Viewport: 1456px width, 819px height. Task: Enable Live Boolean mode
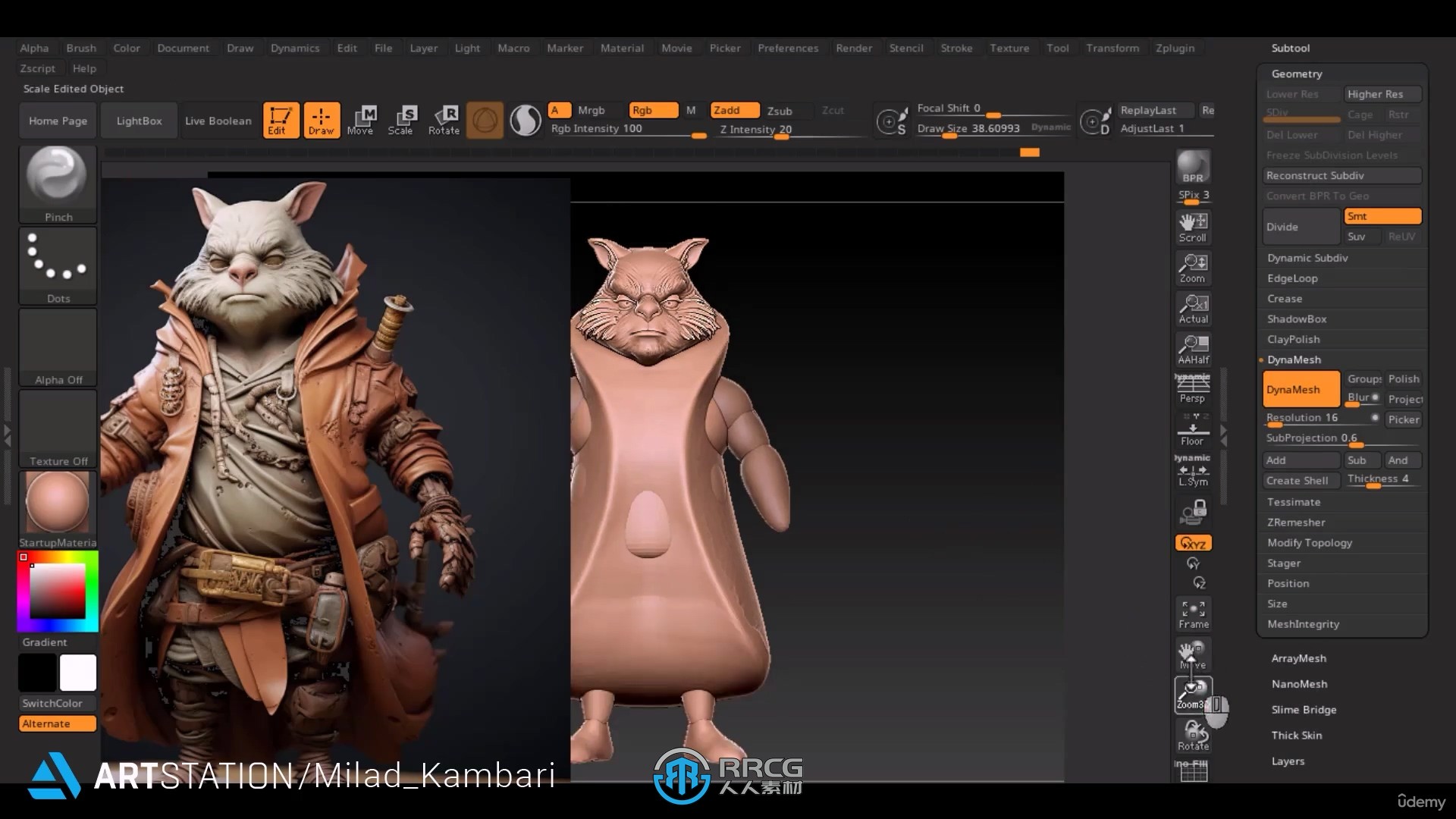217,120
